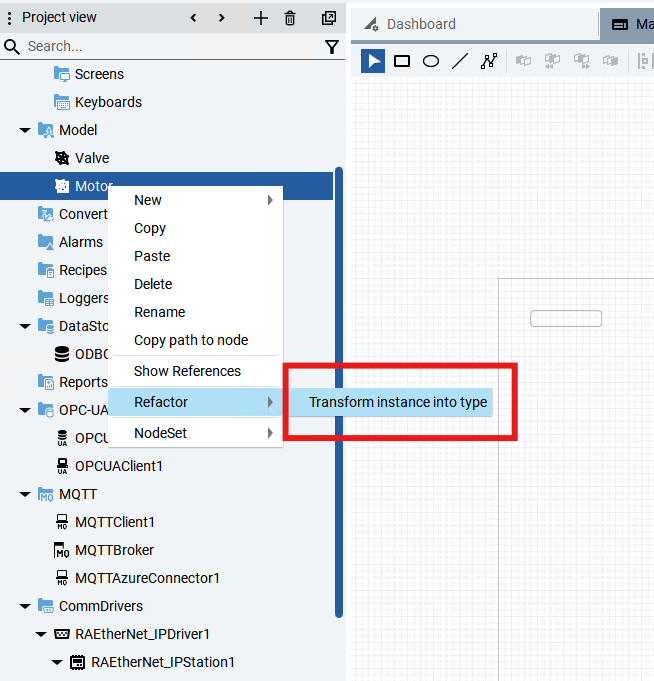Click the search magnifier icon
This screenshot has width=654, height=681.
pyautogui.click(x=12, y=46)
